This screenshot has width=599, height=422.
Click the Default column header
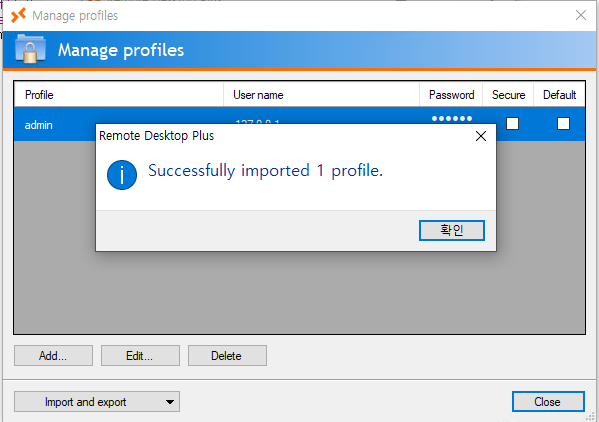tap(559, 95)
